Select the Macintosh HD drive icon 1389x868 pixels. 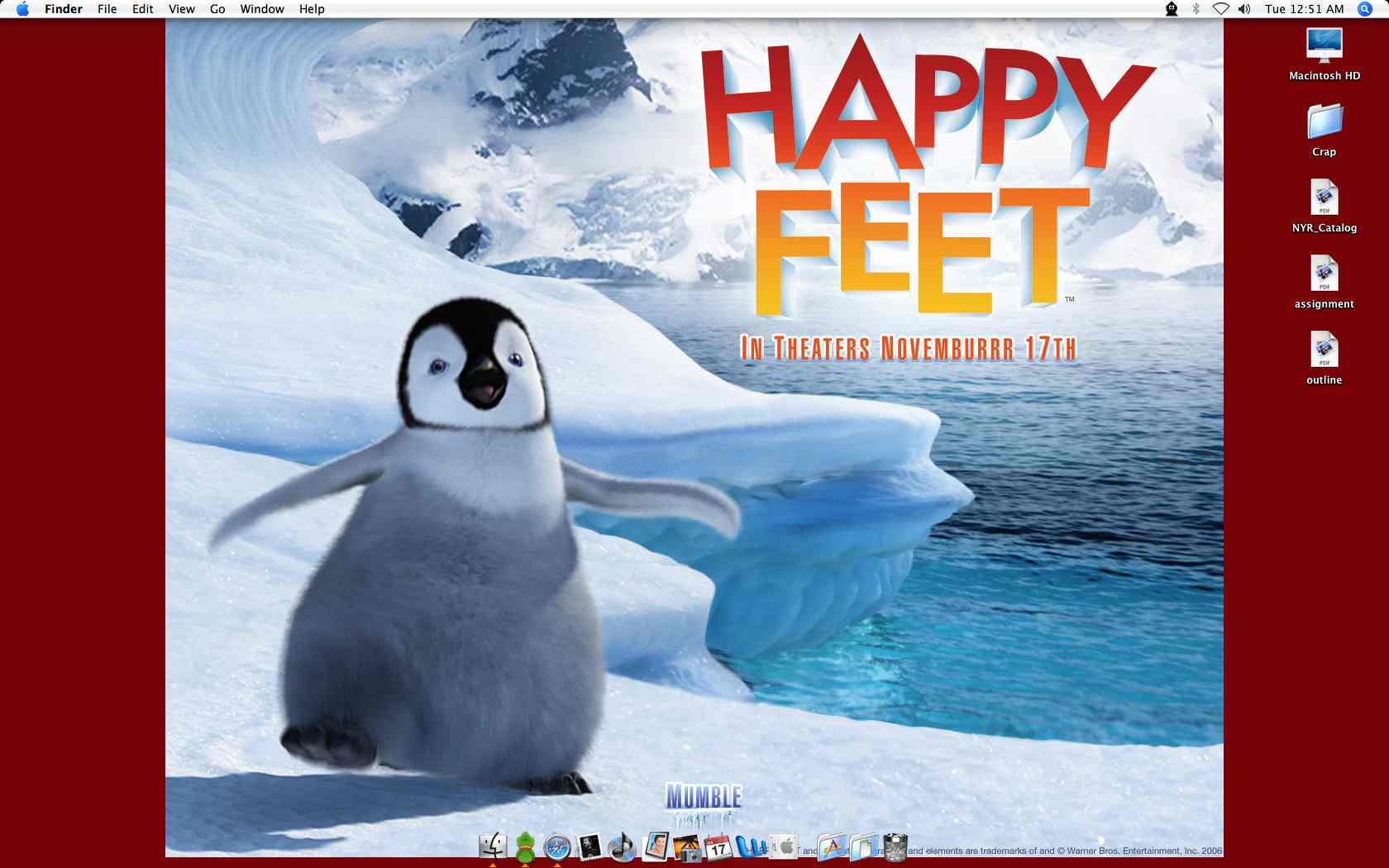(1325, 54)
